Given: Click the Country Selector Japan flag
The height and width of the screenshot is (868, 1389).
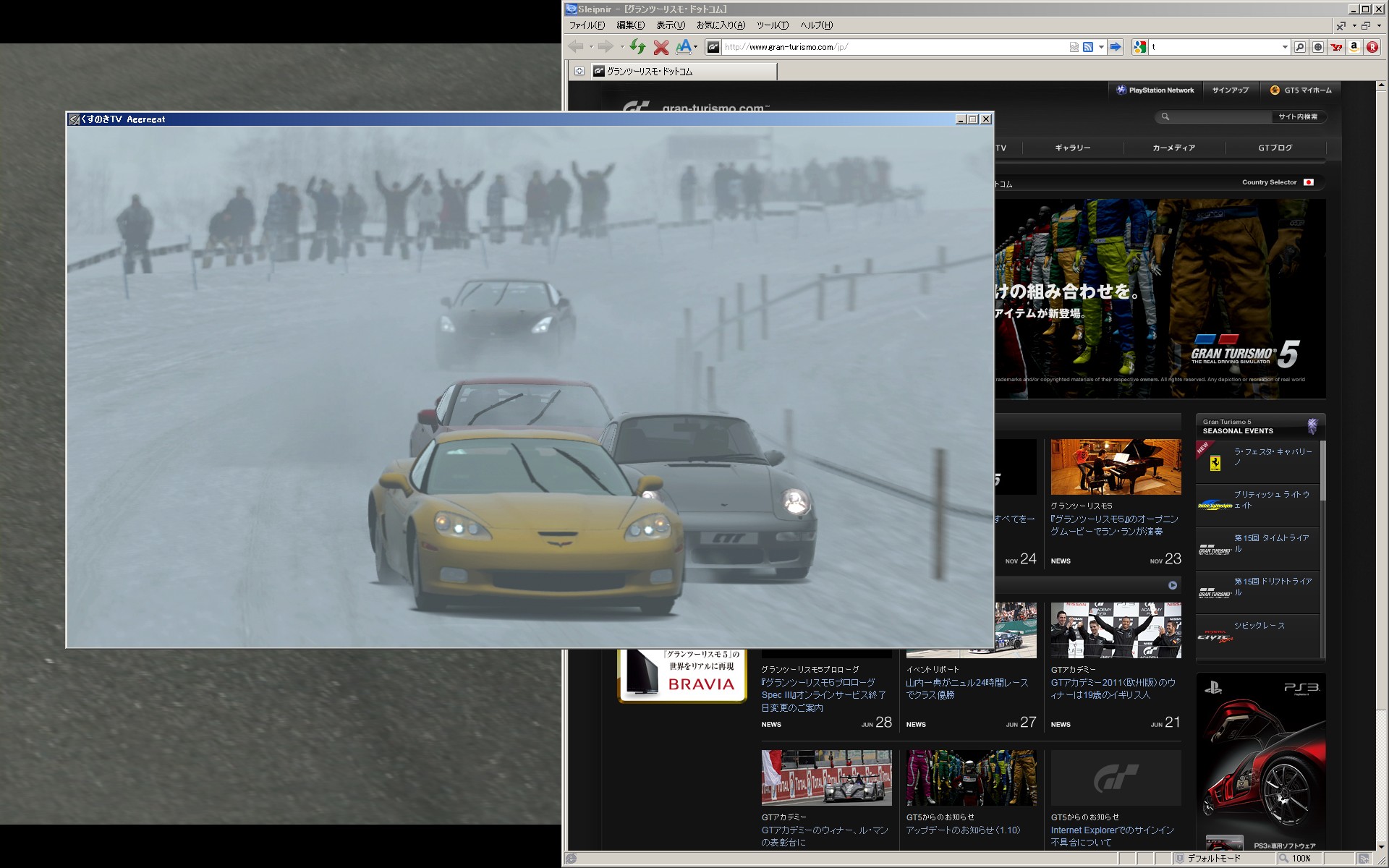Looking at the screenshot, I should tap(1309, 182).
